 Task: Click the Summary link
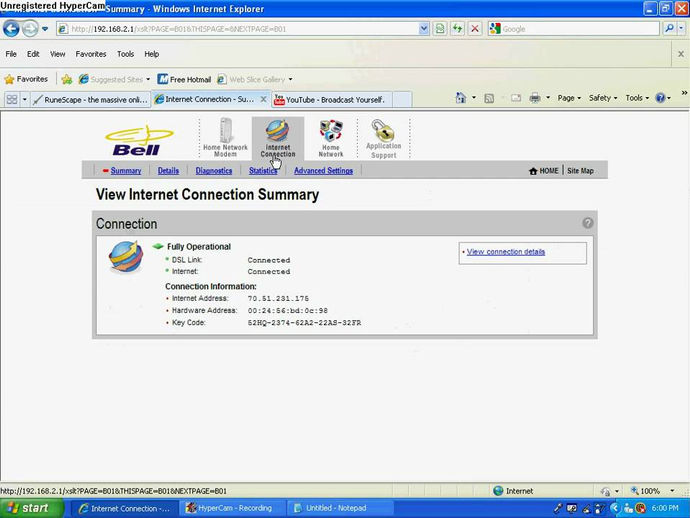pyautogui.click(x=126, y=171)
